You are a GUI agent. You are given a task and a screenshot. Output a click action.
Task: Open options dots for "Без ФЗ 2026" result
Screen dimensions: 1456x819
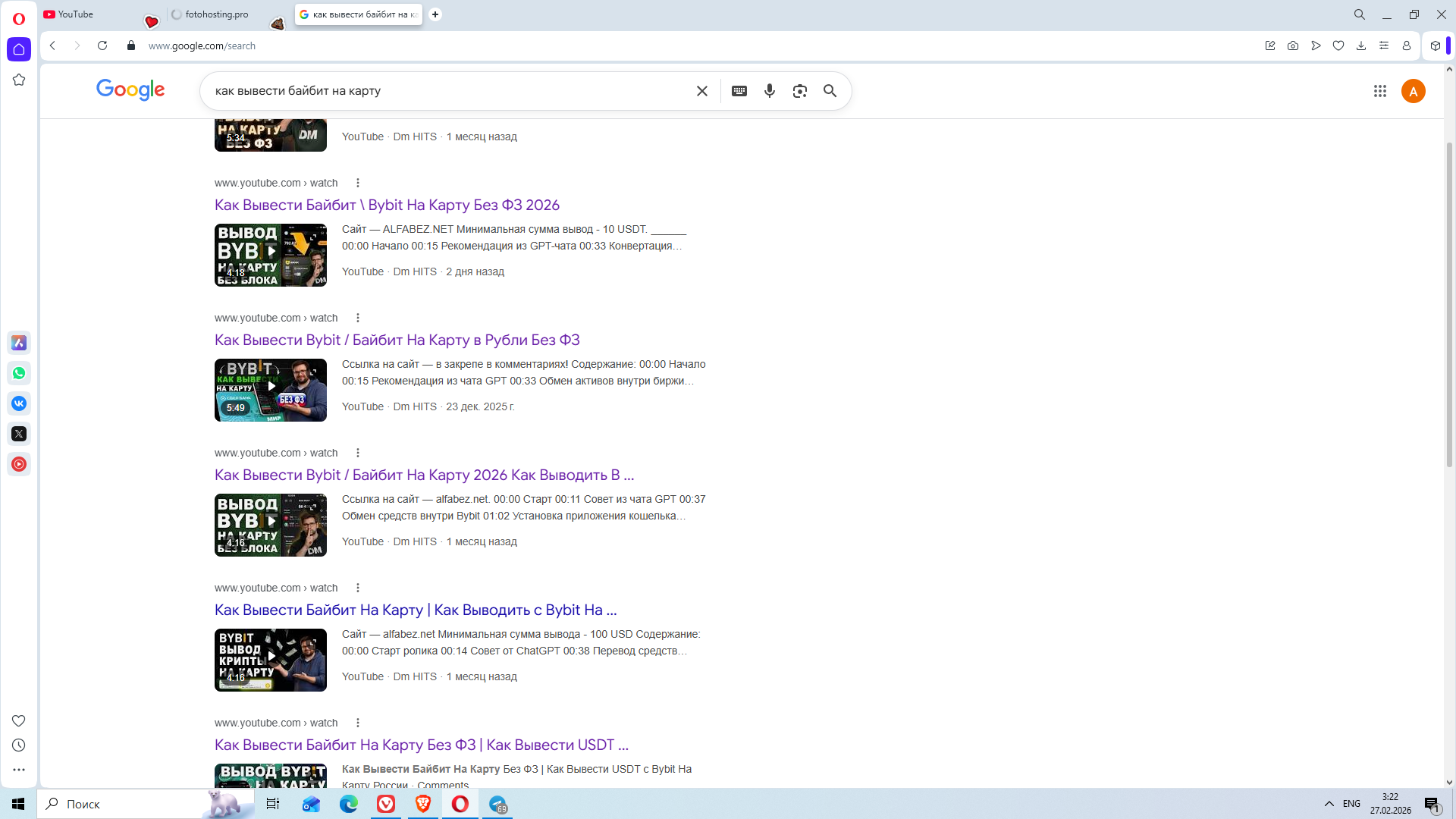point(358,183)
